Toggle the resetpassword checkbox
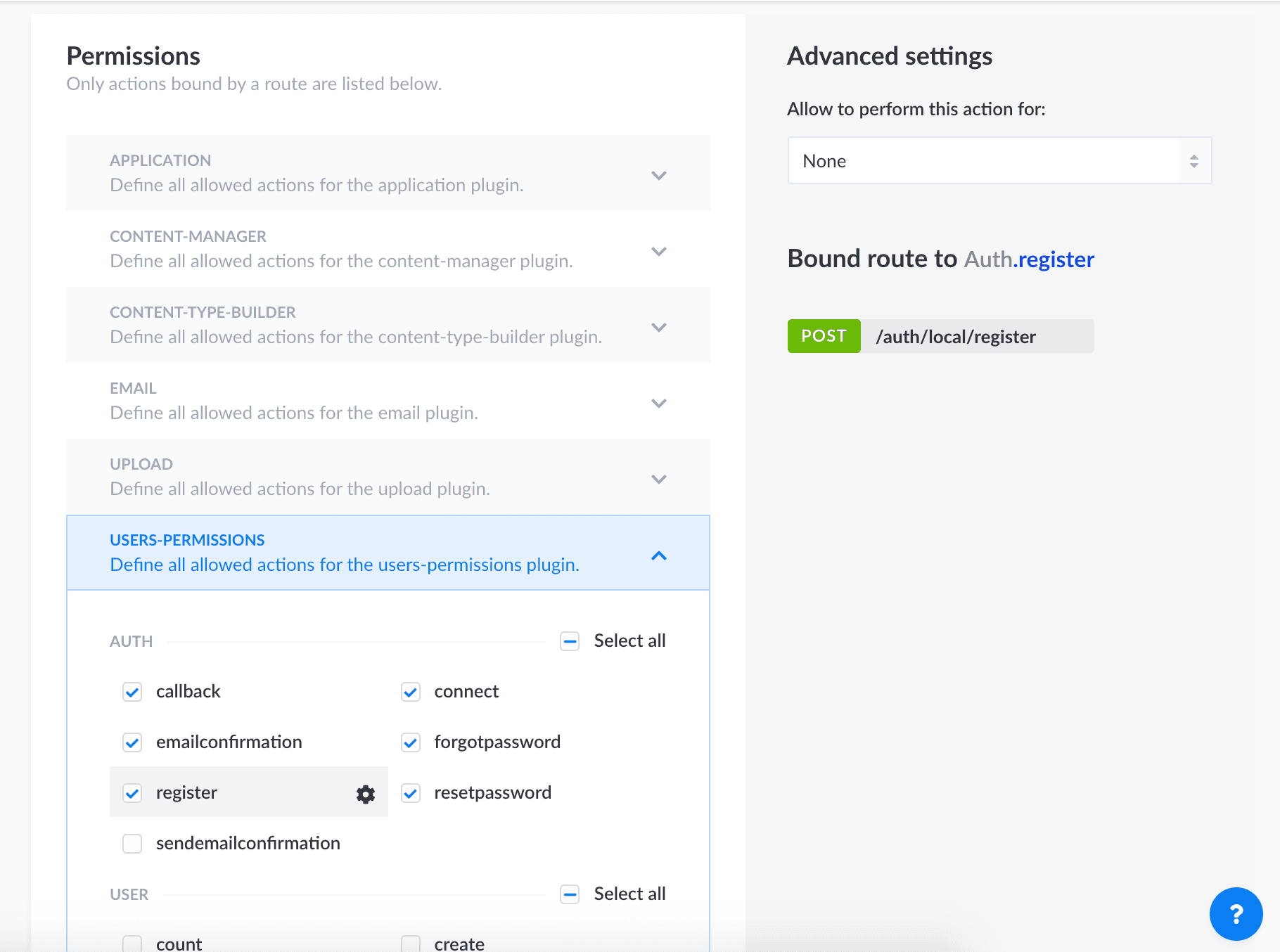1280x952 pixels. click(411, 793)
